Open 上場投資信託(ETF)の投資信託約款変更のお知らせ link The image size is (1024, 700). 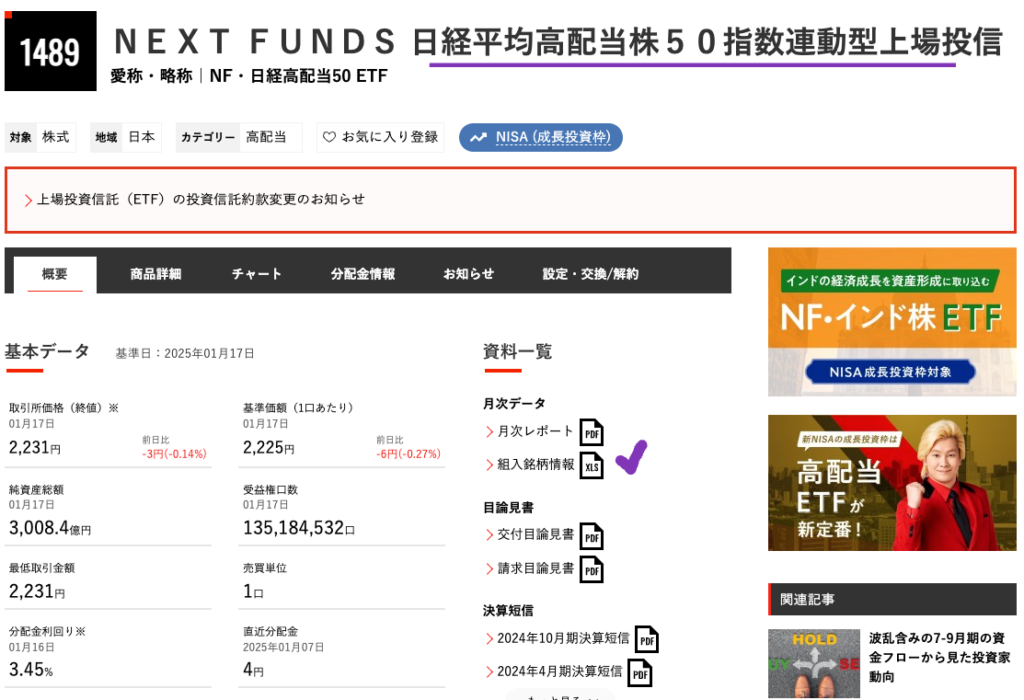click(200, 199)
